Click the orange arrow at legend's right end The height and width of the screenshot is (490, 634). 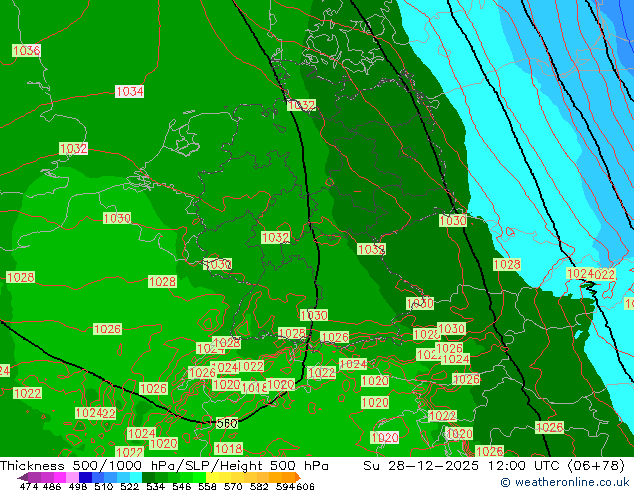click(x=298, y=477)
